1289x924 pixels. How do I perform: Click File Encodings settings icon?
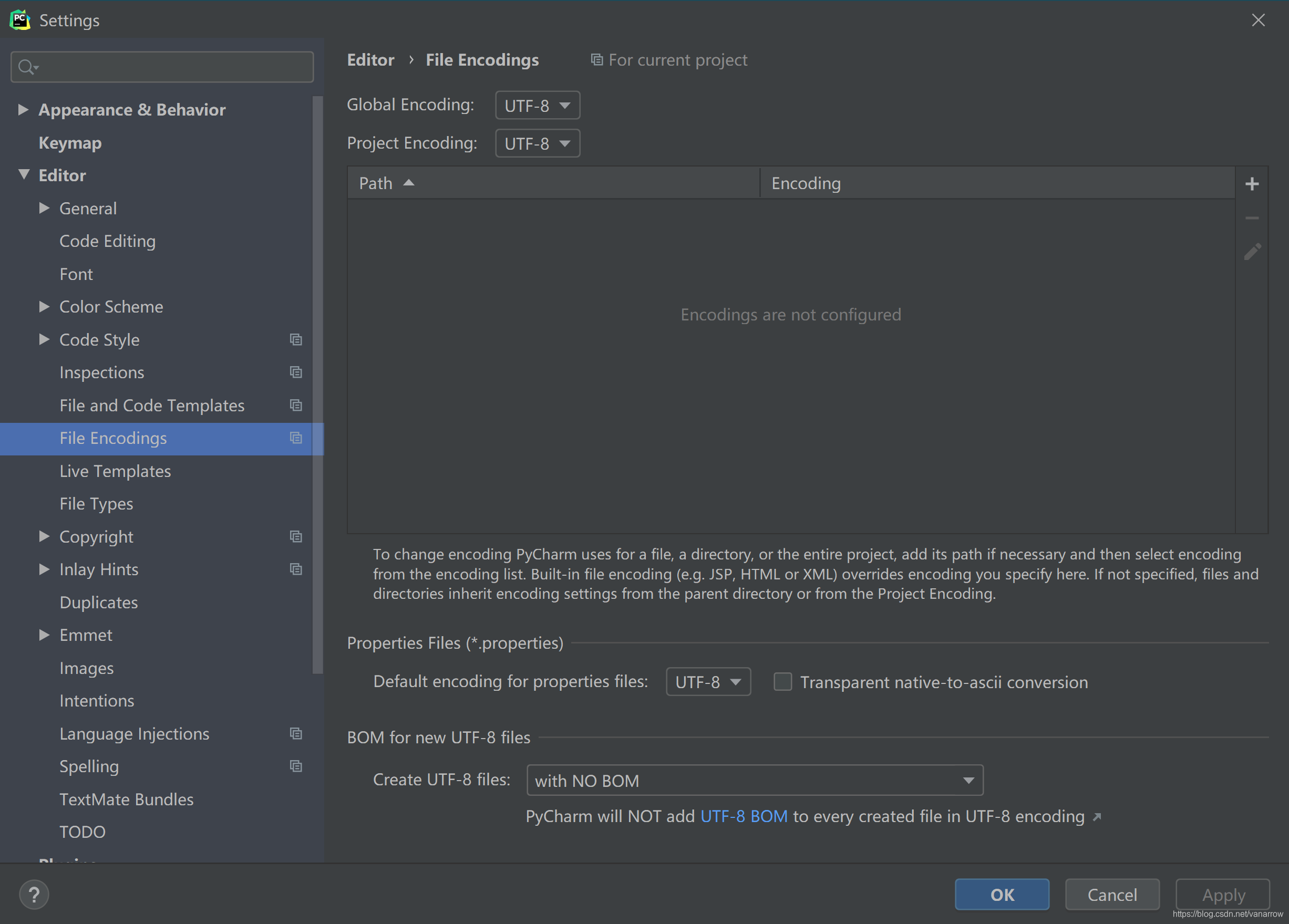point(296,438)
